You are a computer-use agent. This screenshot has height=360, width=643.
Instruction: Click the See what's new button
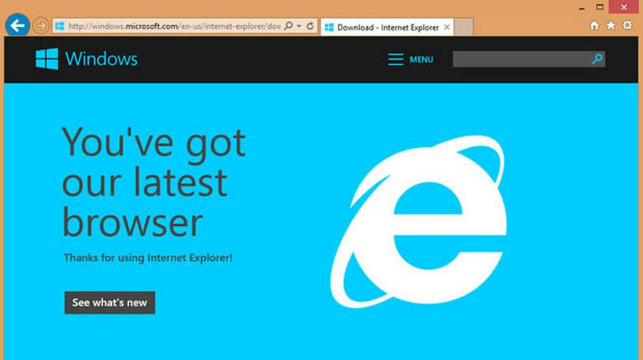tap(109, 303)
